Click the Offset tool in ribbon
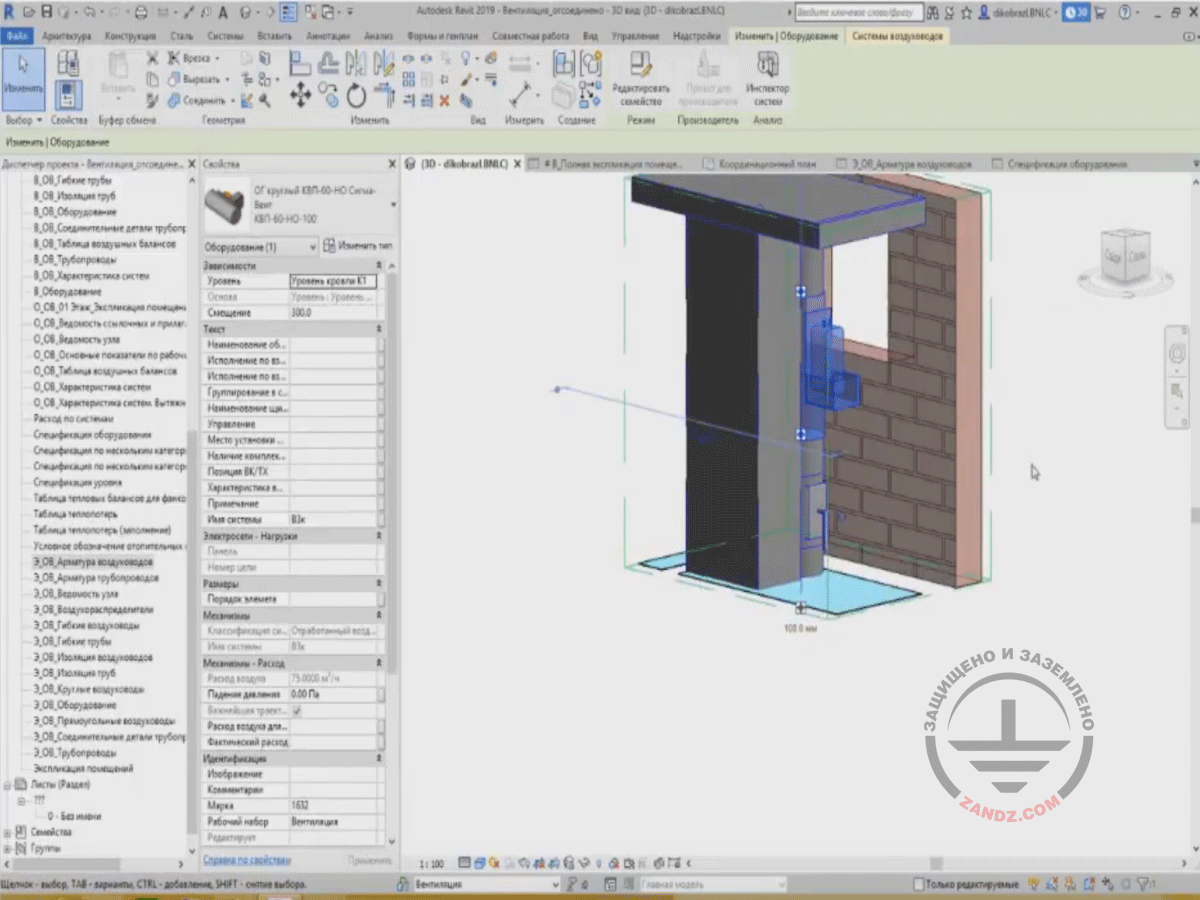 coord(329,63)
